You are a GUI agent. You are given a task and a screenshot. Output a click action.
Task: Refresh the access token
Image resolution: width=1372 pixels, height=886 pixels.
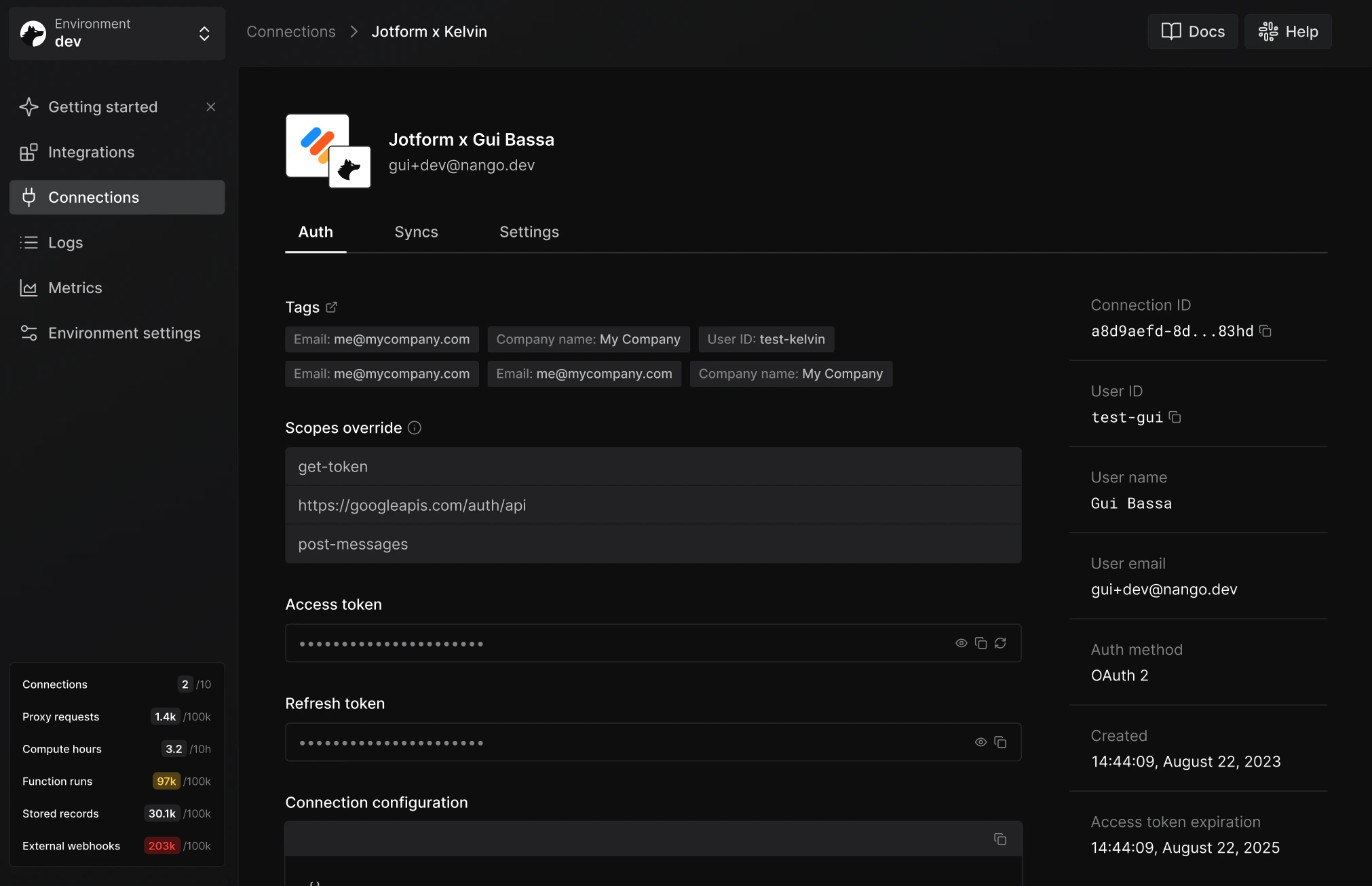1000,643
